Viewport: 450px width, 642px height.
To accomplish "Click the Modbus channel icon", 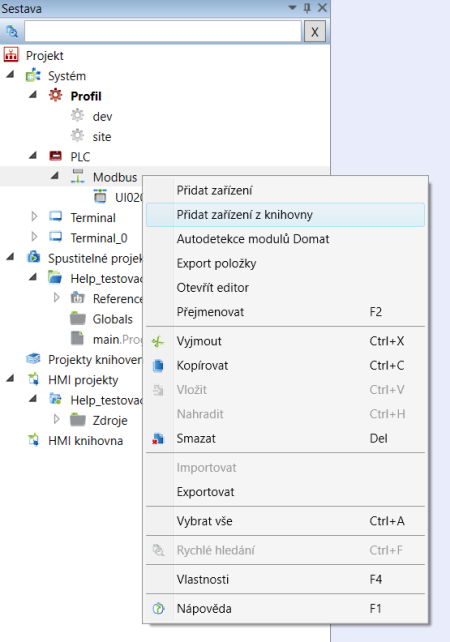I will pyautogui.click(x=77, y=176).
